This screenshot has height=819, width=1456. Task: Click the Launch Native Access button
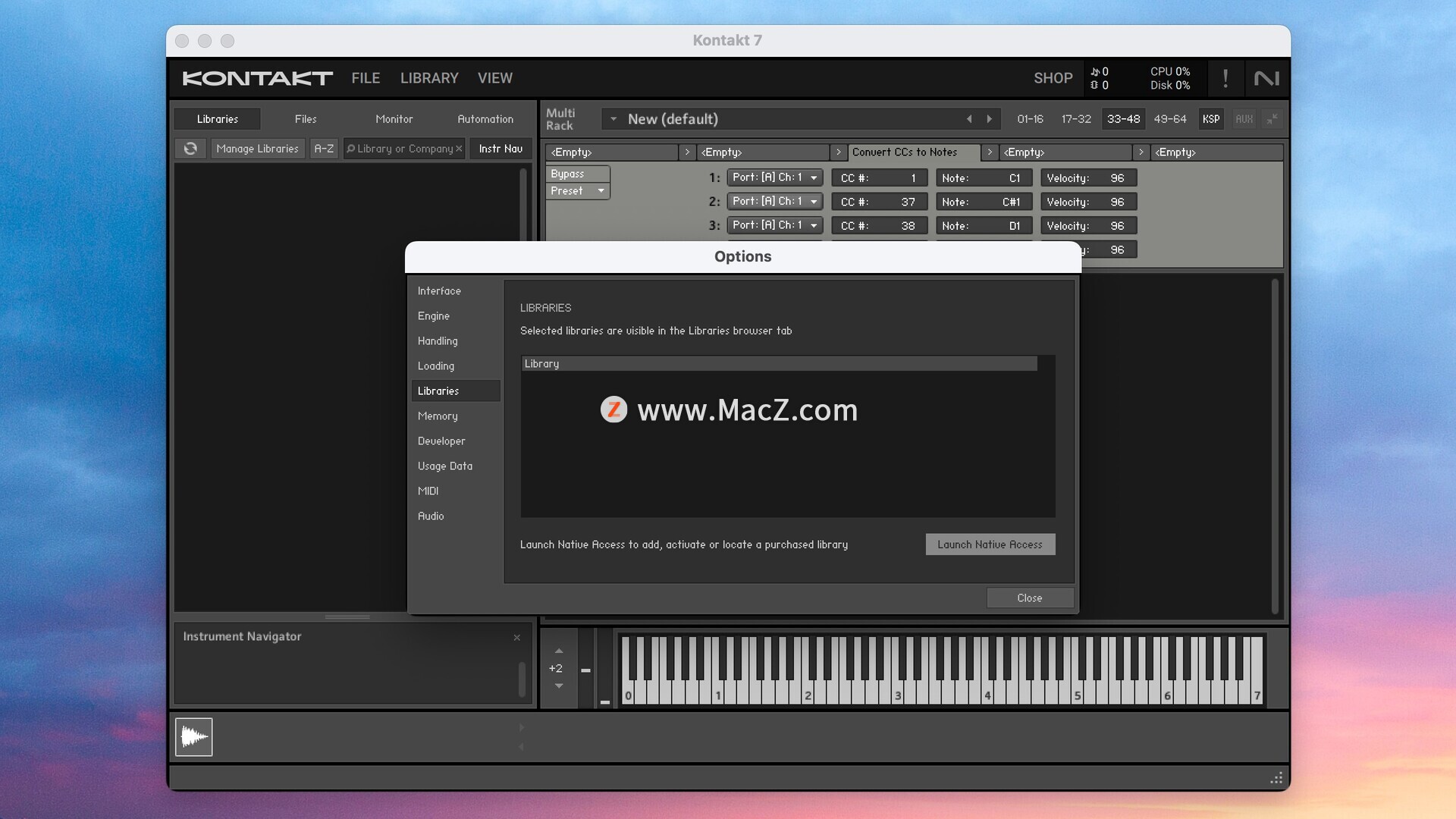990,544
